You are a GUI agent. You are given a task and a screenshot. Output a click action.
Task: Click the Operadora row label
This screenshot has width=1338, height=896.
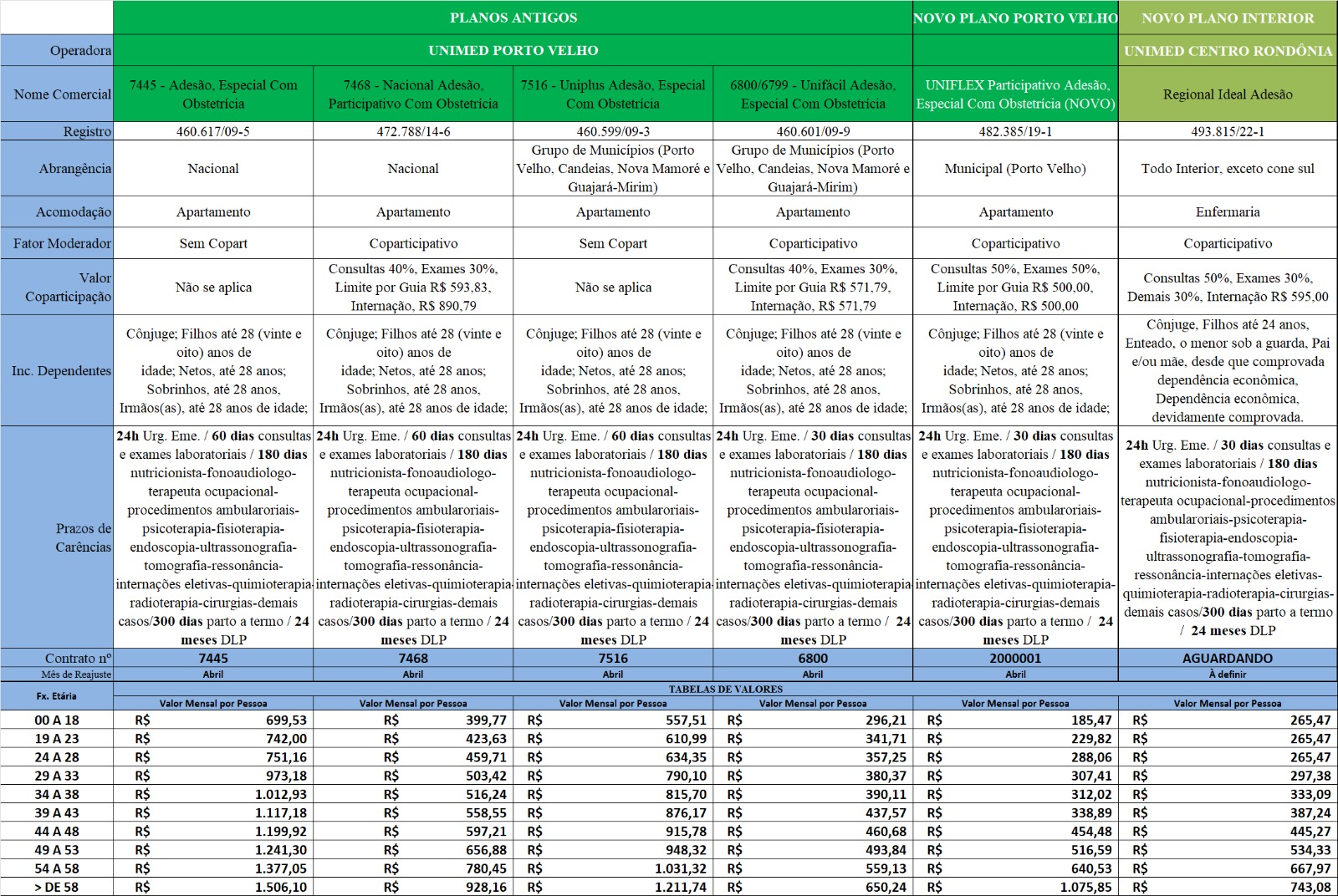(x=57, y=50)
